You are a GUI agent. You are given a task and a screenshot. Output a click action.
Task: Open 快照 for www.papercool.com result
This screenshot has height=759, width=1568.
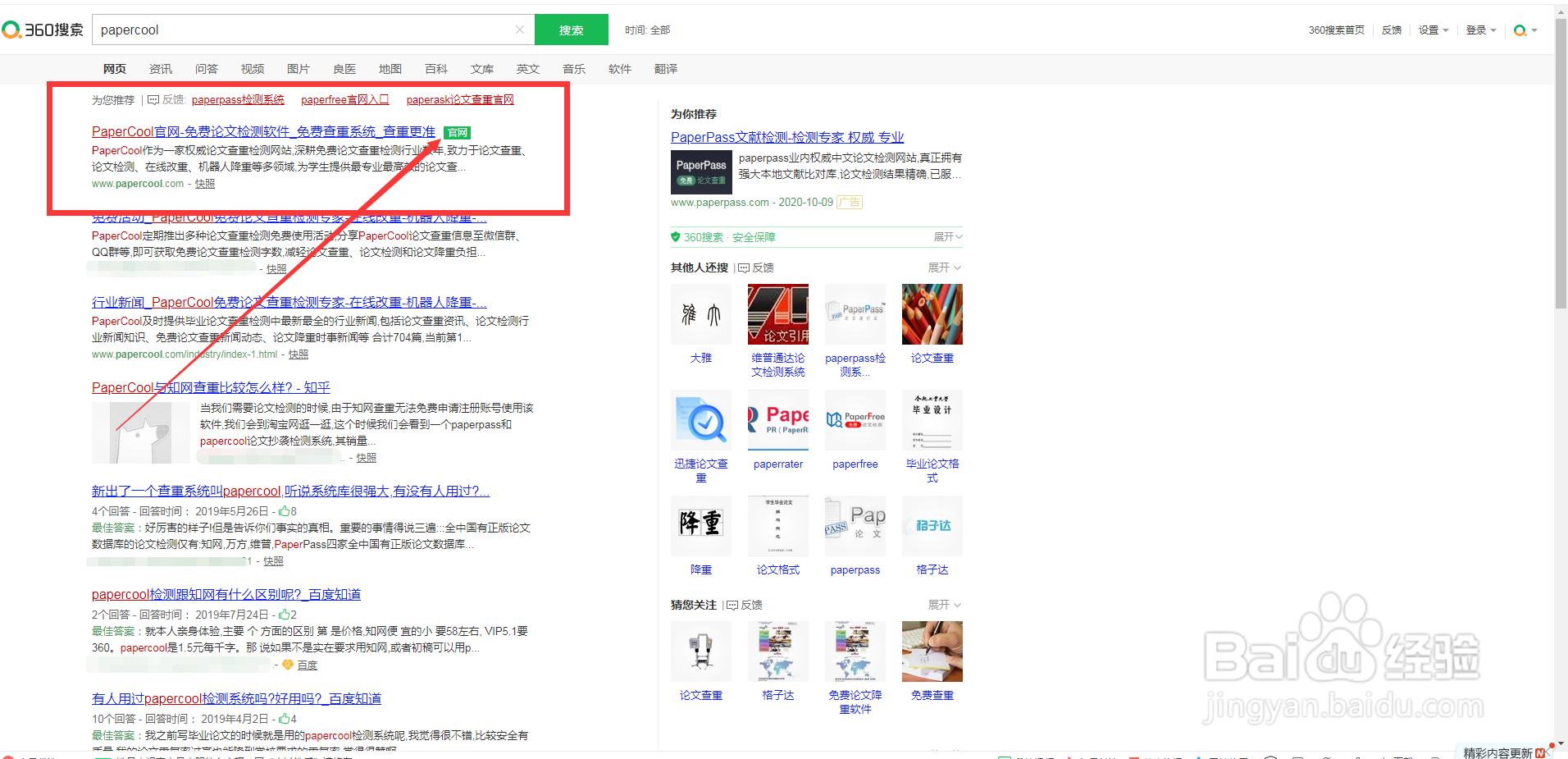(205, 184)
